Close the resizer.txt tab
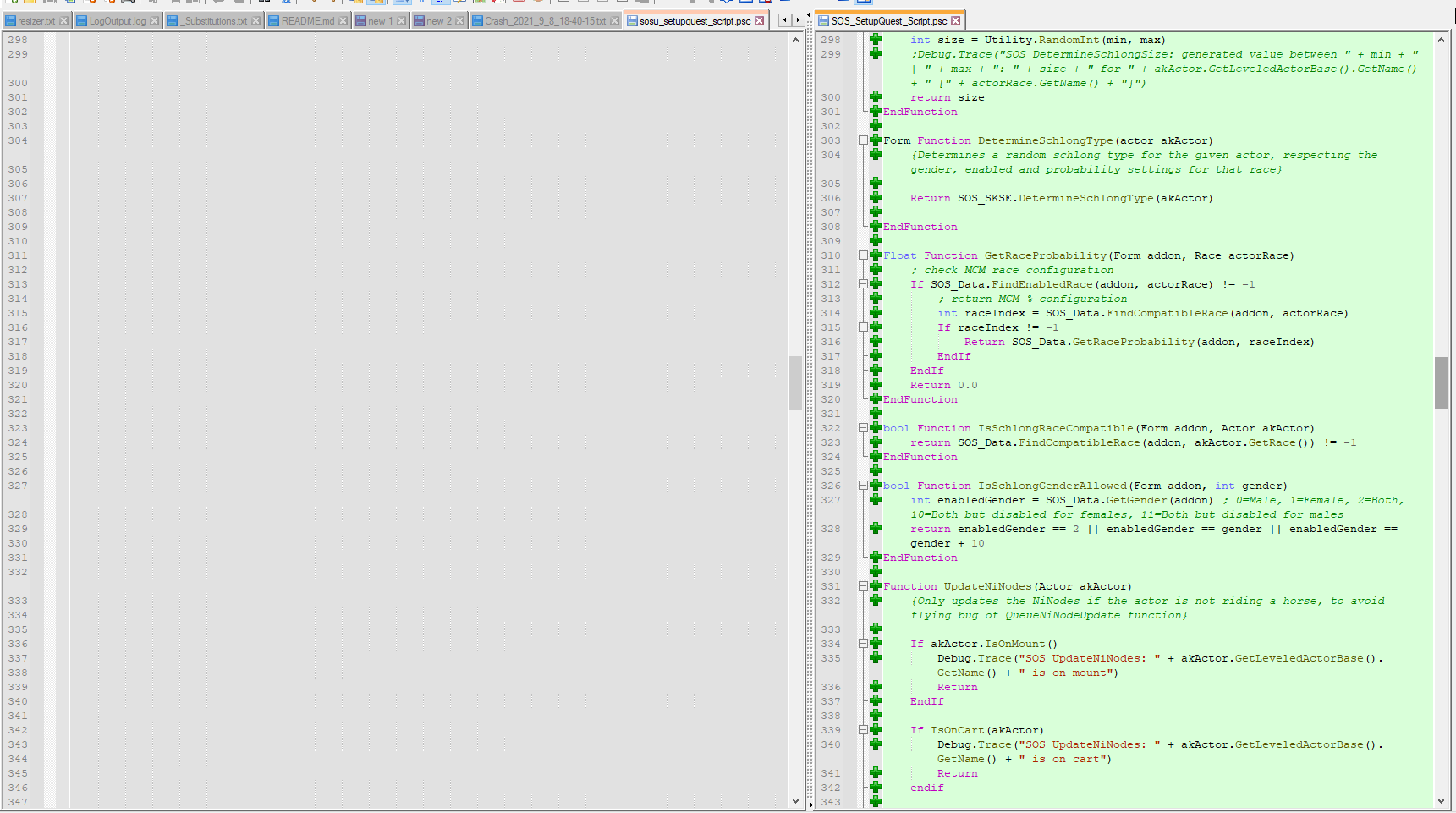The width and height of the screenshot is (1456, 813). pyautogui.click(x=63, y=21)
